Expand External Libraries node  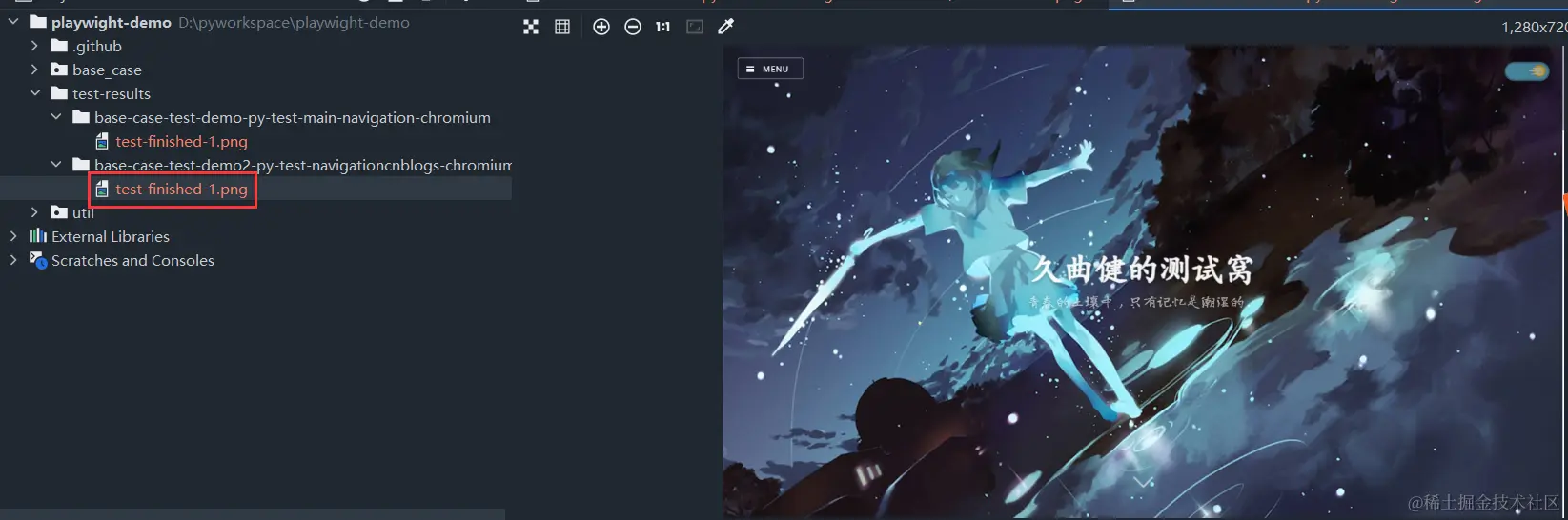point(13,236)
